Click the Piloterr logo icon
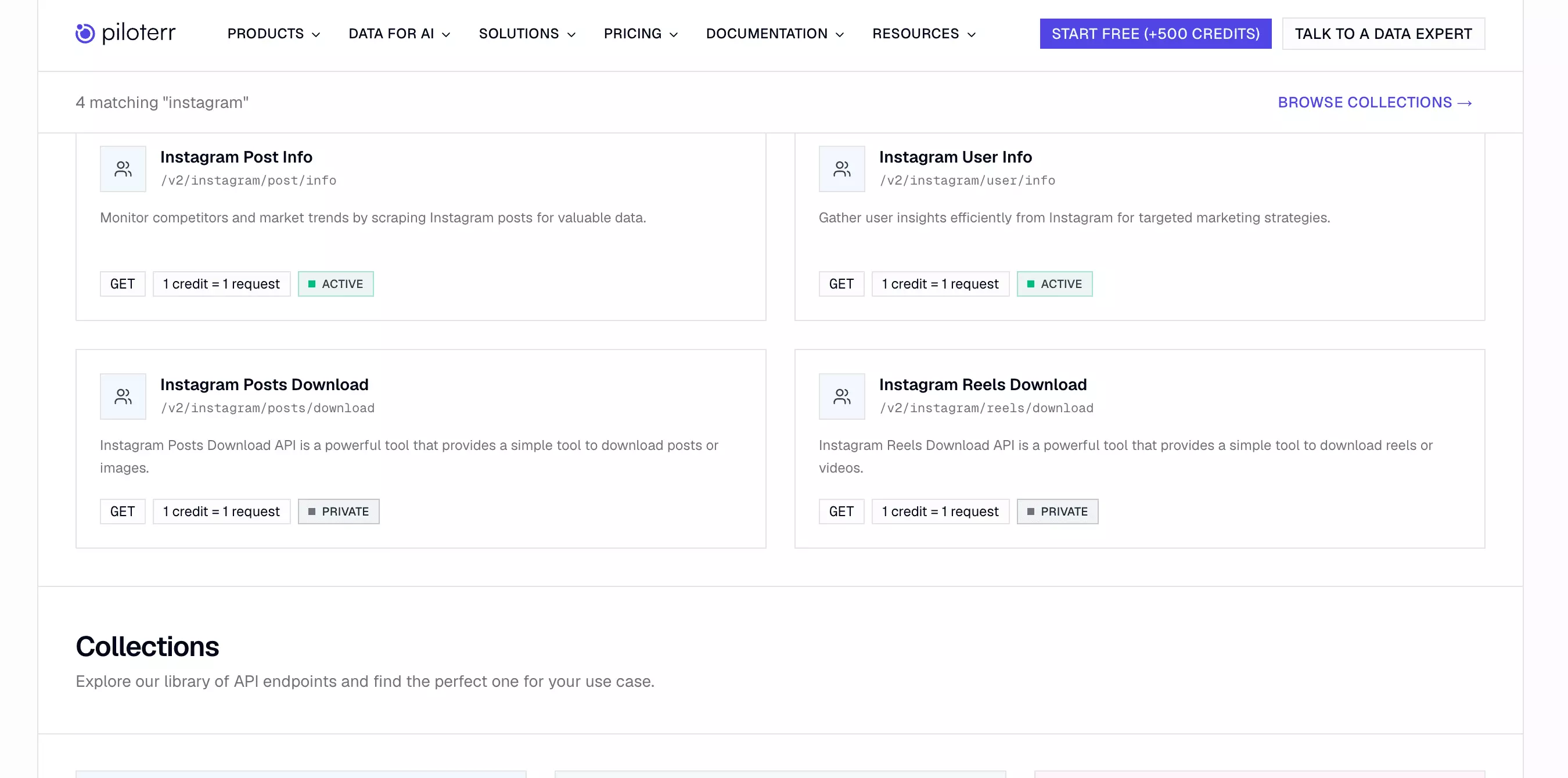 pos(85,34)
